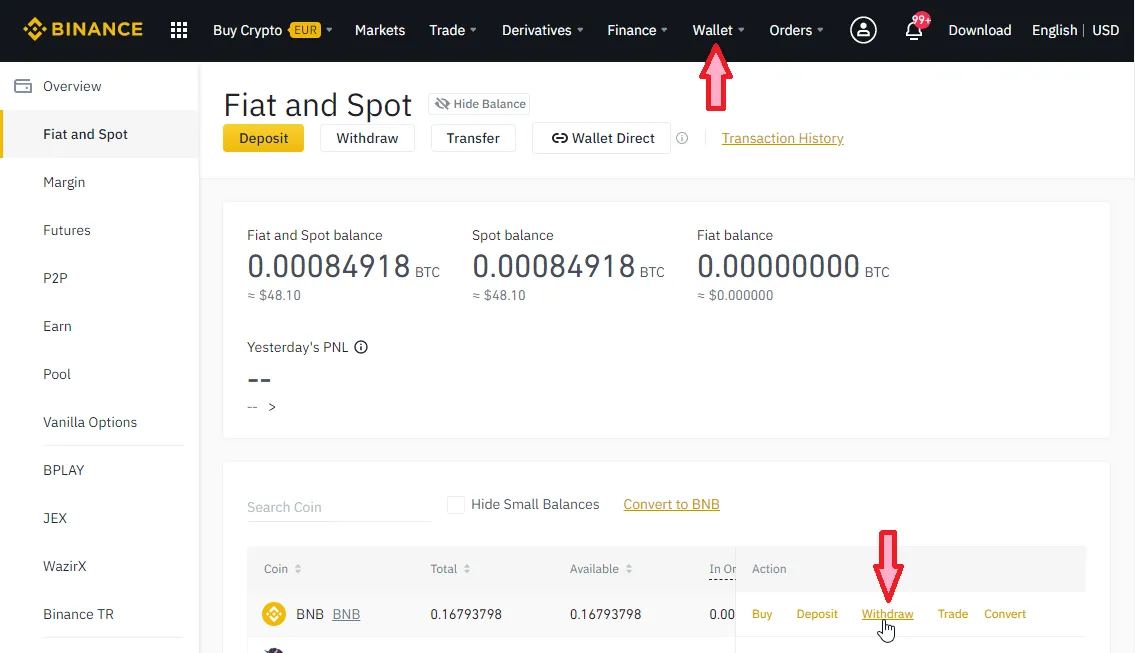Image resolution: width=1135 pixels, height=653 pixels.
Task: Expand the Orders menu dropdown arrow
Action: (x=820, y=30)
